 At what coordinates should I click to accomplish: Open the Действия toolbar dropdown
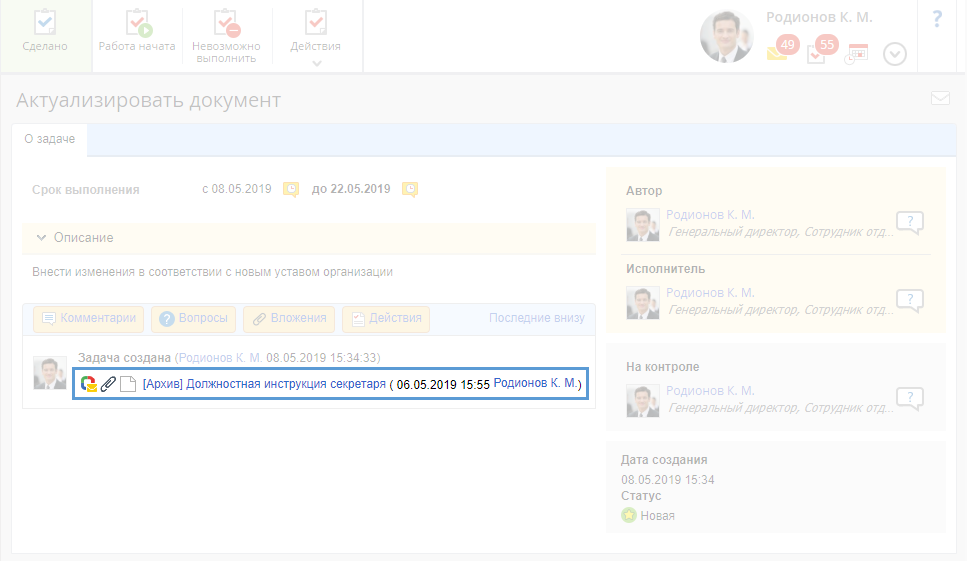(316, 35)
